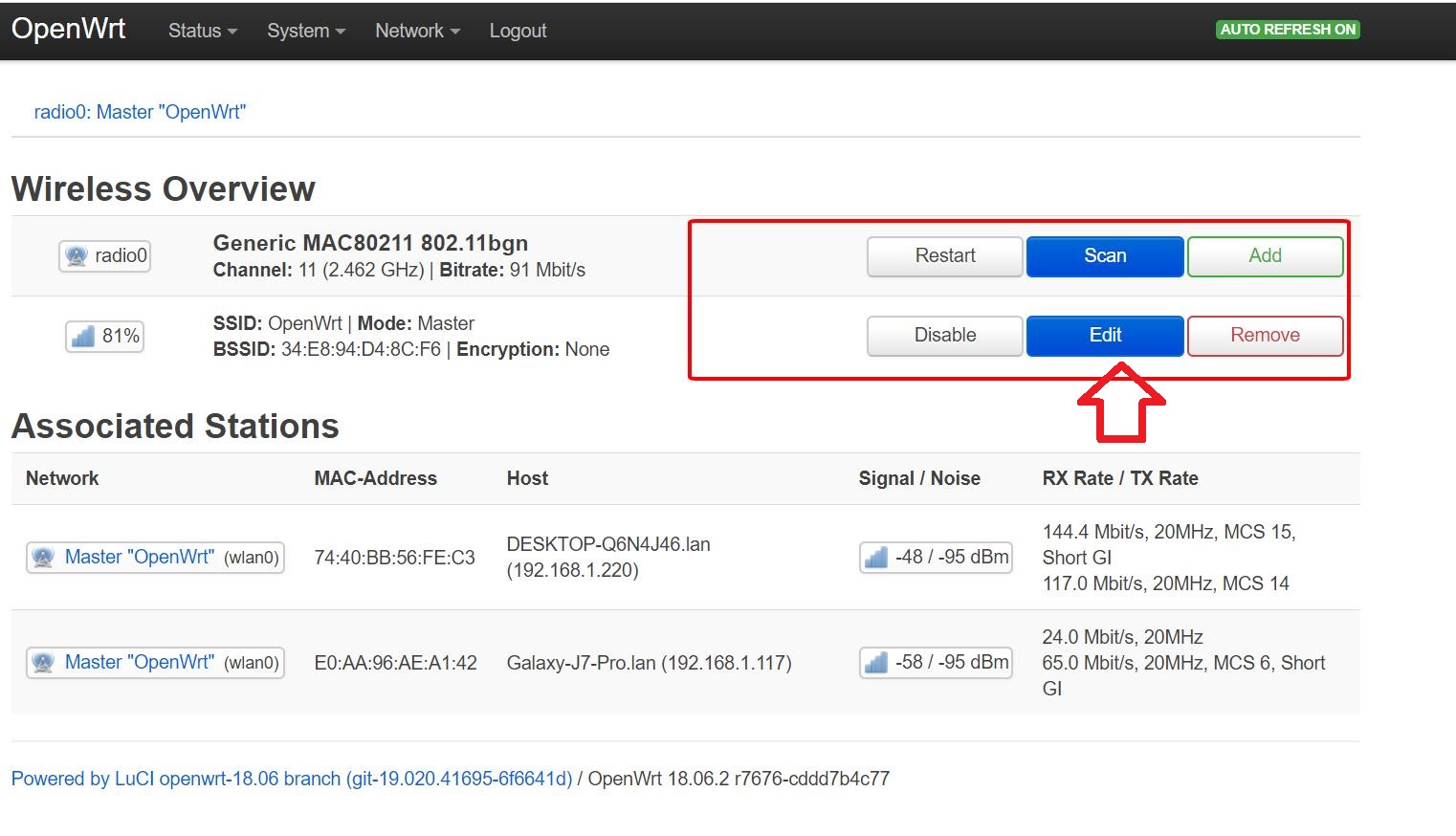
Task: Click the Network column header
Action: [62, 478]
